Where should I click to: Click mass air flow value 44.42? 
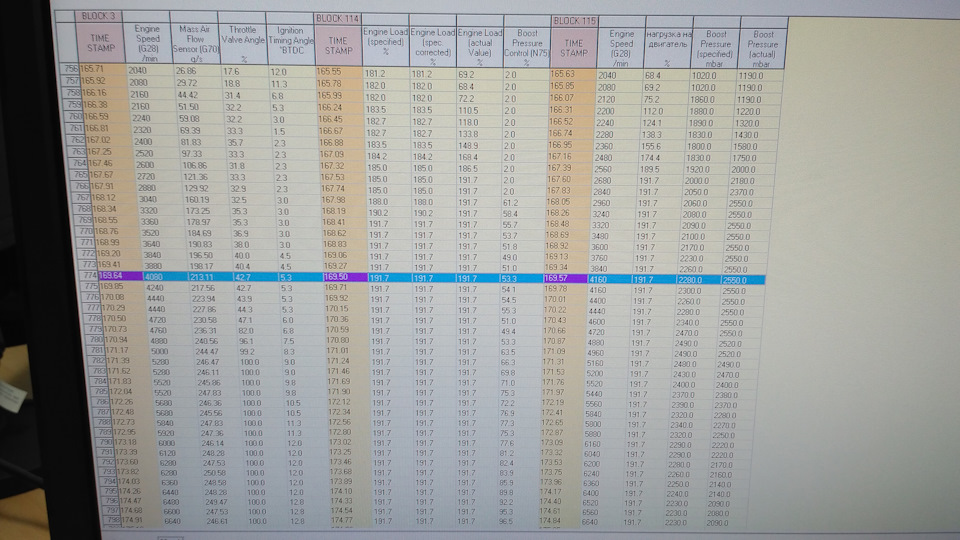(187, 95)
